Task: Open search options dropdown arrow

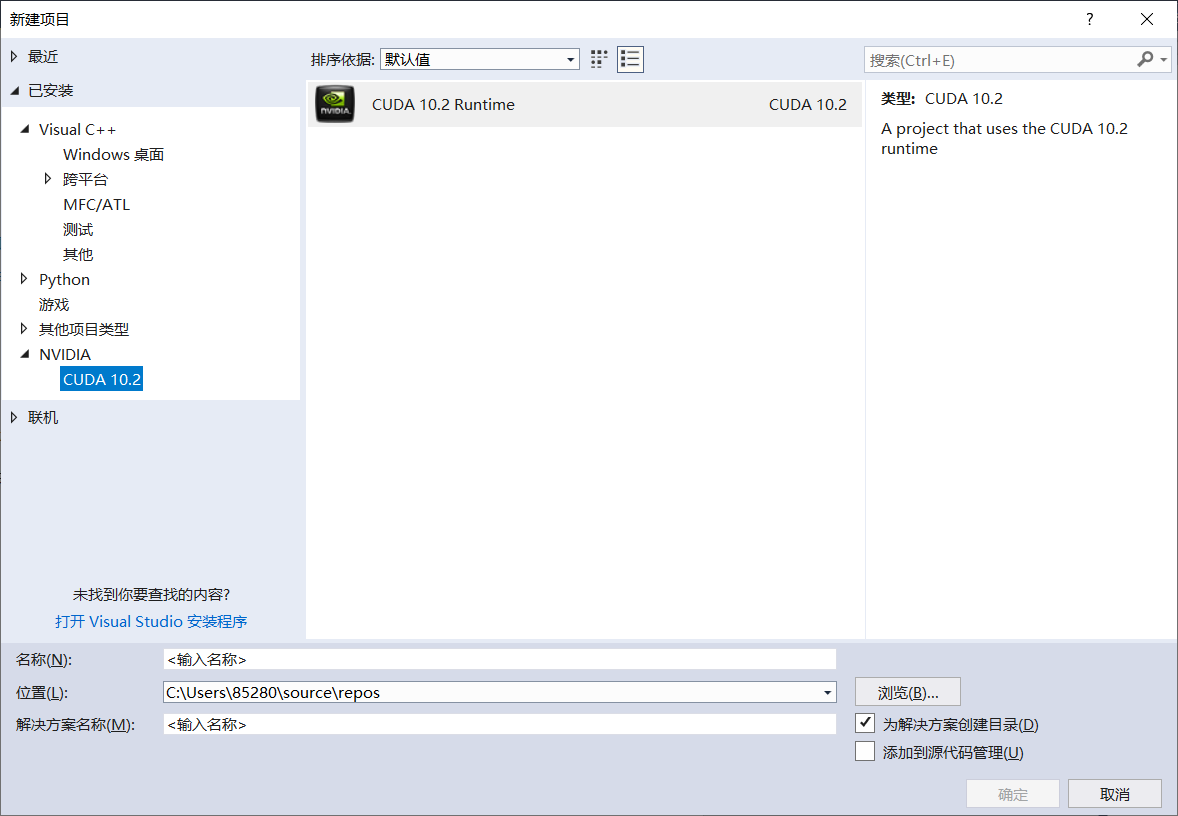Action: coord(1164,60)
